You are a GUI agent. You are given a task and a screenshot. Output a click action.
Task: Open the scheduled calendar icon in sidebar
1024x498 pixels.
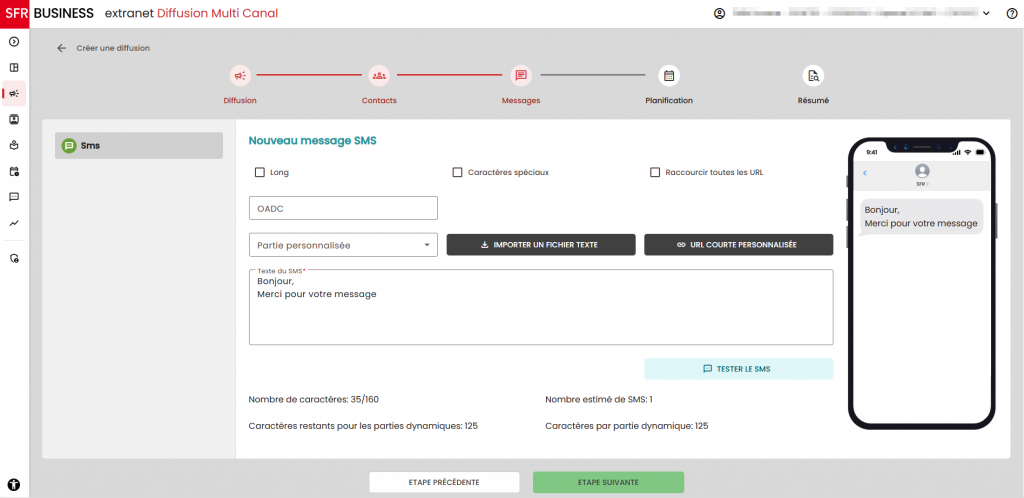[14, 171]
